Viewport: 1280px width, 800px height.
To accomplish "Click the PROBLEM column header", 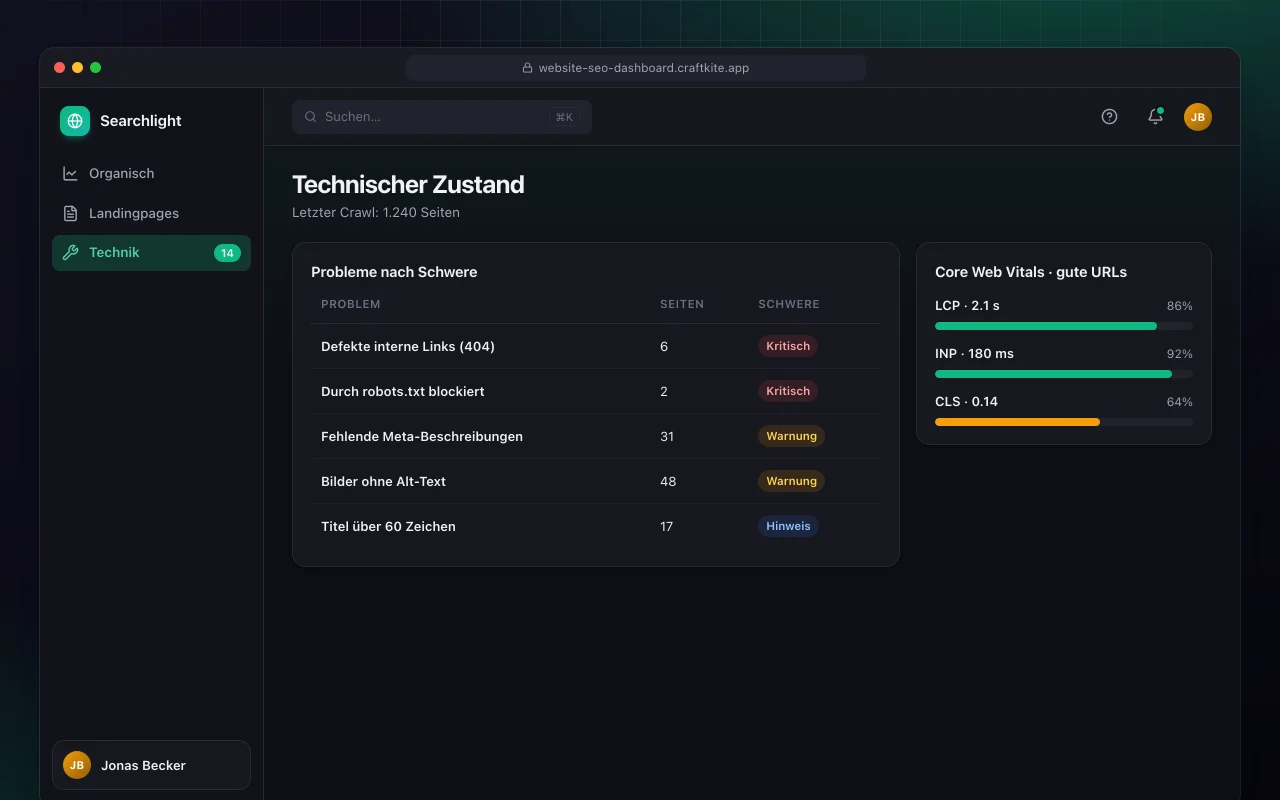I will [351, 304].
